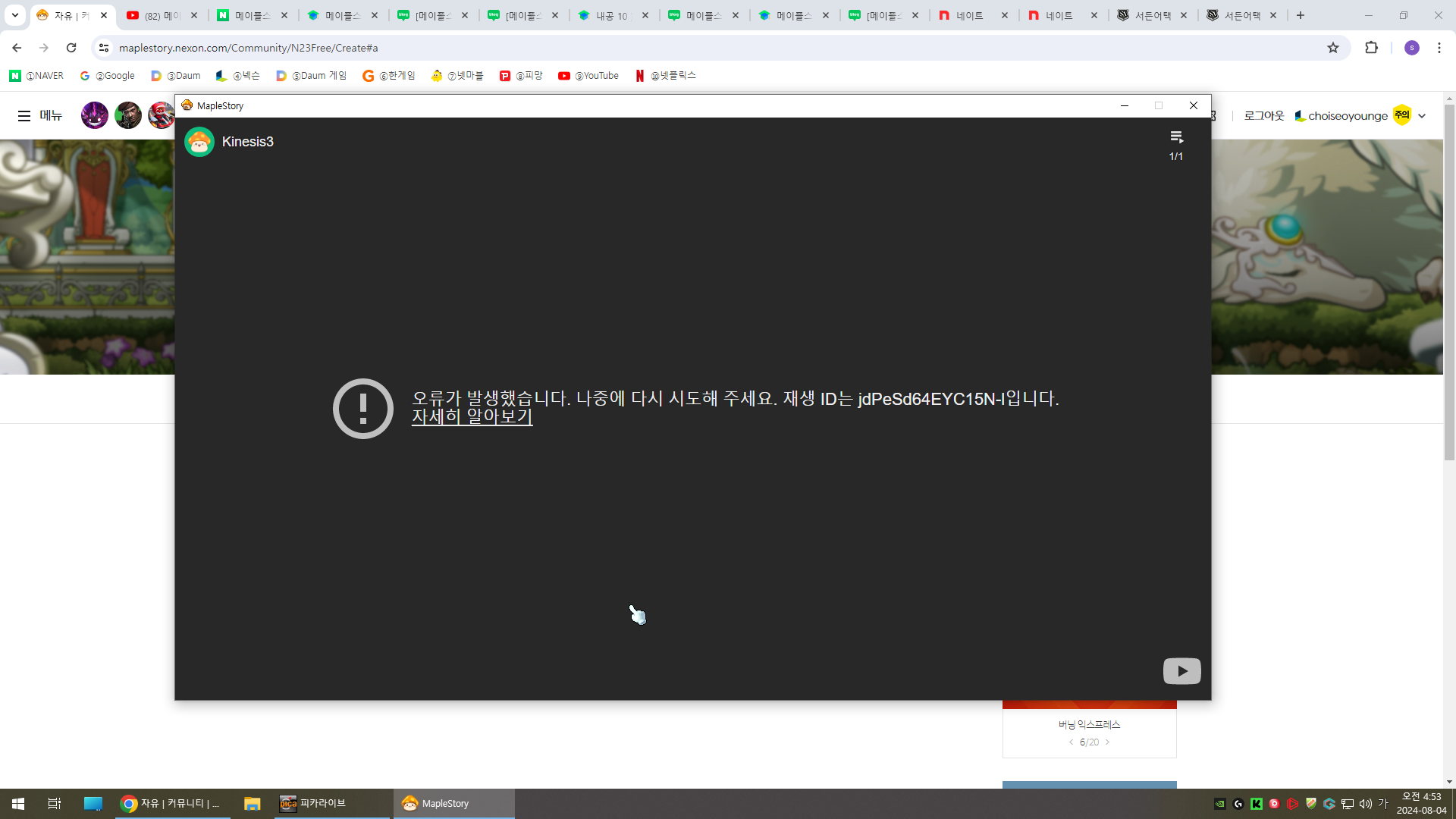Image resolution: width=1456 pixels, height=819 pixels.
Task: Open the YouTube logo in the video player
Action: point(1181,670)
